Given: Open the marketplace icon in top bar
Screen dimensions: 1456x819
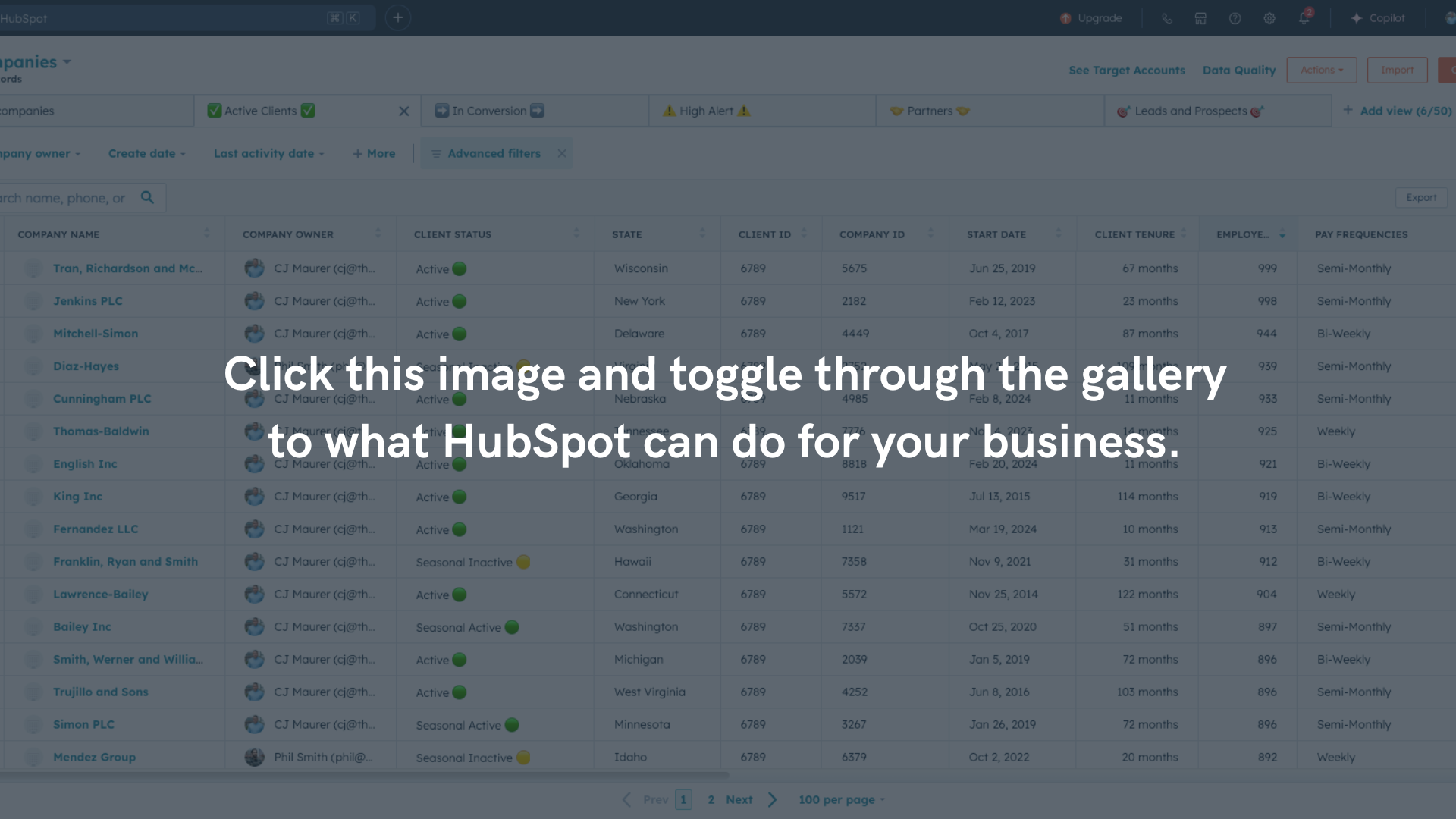Looking at the screenshot, I should coord(1200,18).
